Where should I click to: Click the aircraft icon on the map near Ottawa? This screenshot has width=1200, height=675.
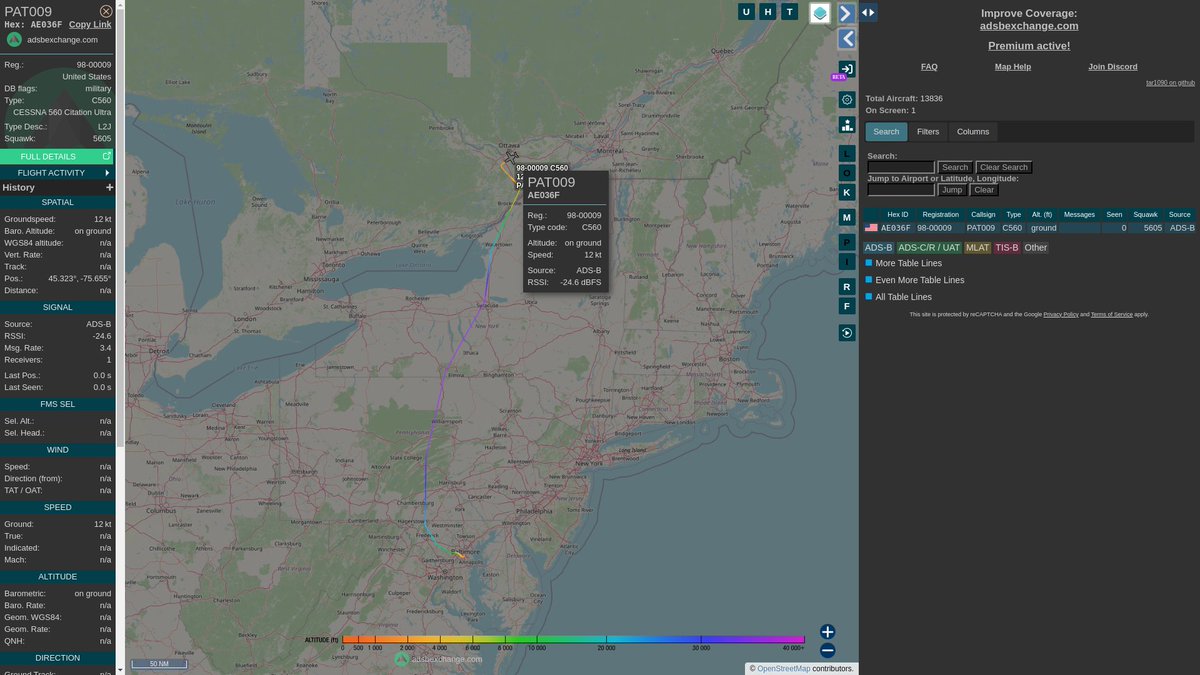coord(512,156)
